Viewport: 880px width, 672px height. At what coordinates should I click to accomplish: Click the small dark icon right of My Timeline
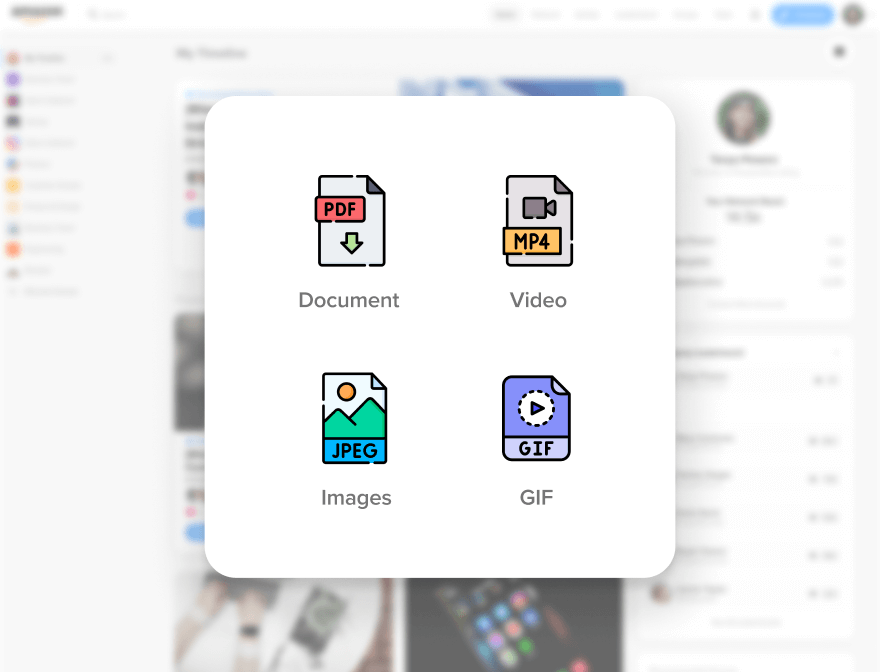(840, 52)
